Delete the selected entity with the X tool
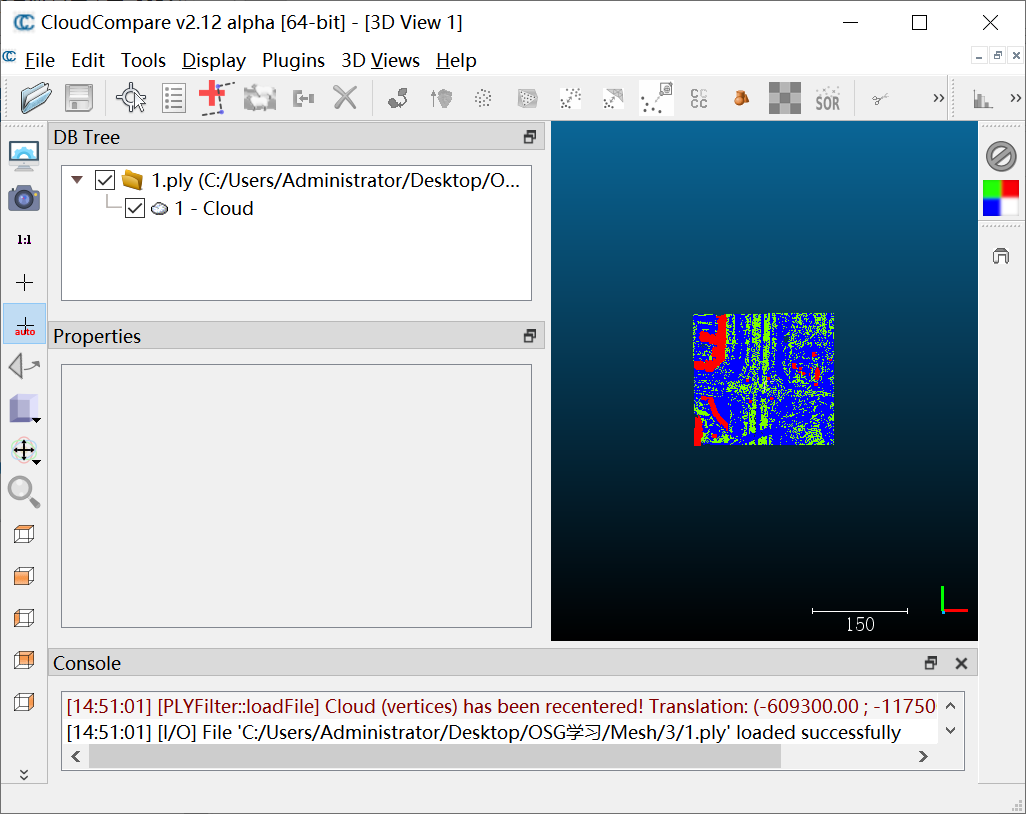Viewport: 1026px width, 814px height. tap(345, 97)
